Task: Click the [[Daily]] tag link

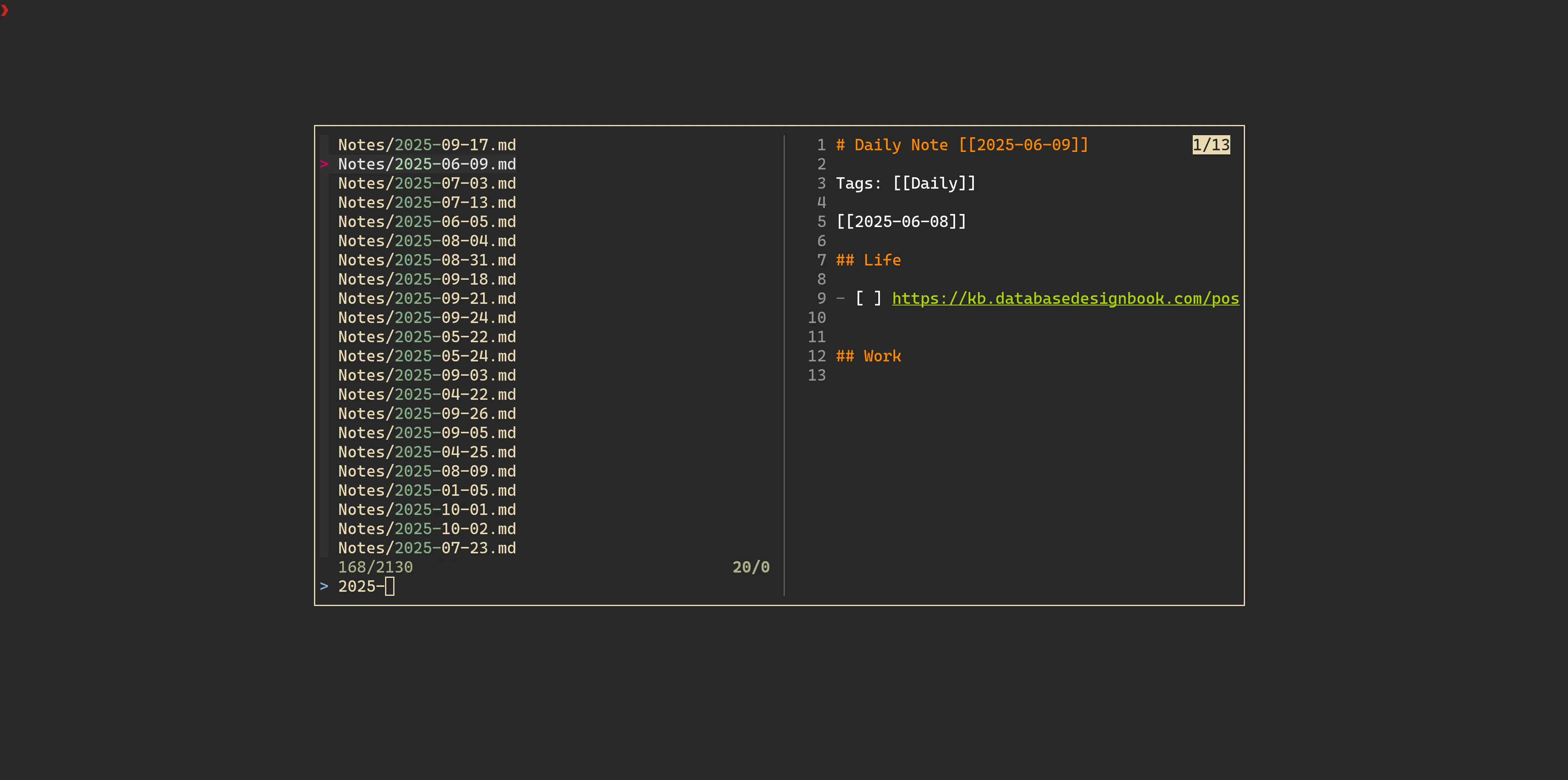Action: pyautogui.click(x=934, y=183)
